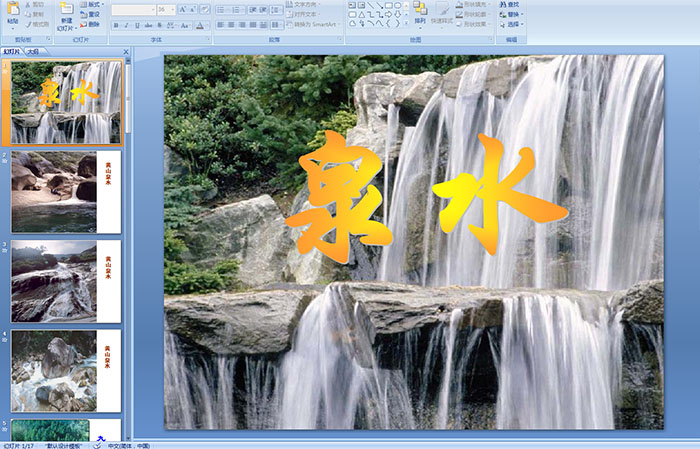Close the slides thumbnail pane
700x449 pixels.
126,52
